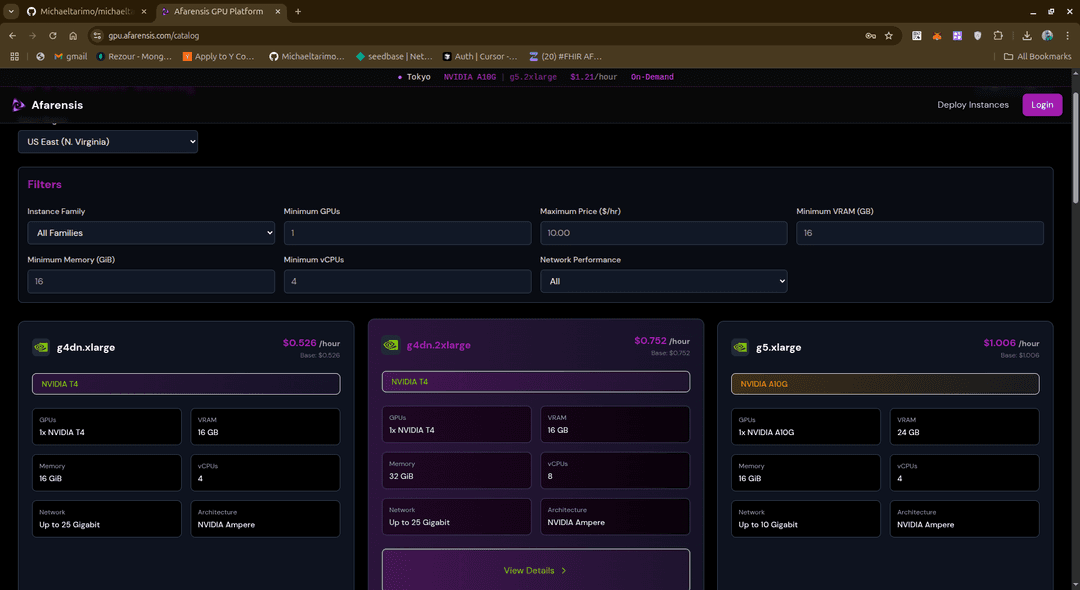
Task: Bookmark this page with the star icon
Action: click(888, 33)
